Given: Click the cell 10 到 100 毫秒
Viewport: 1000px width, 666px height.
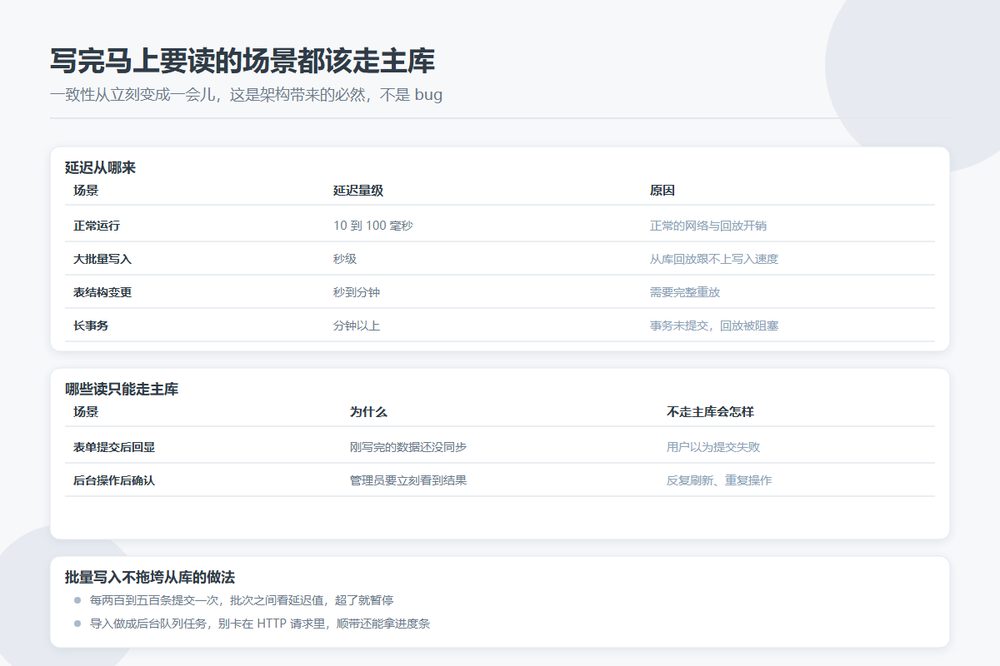Looking at the screenshot, I should (372, 225).
